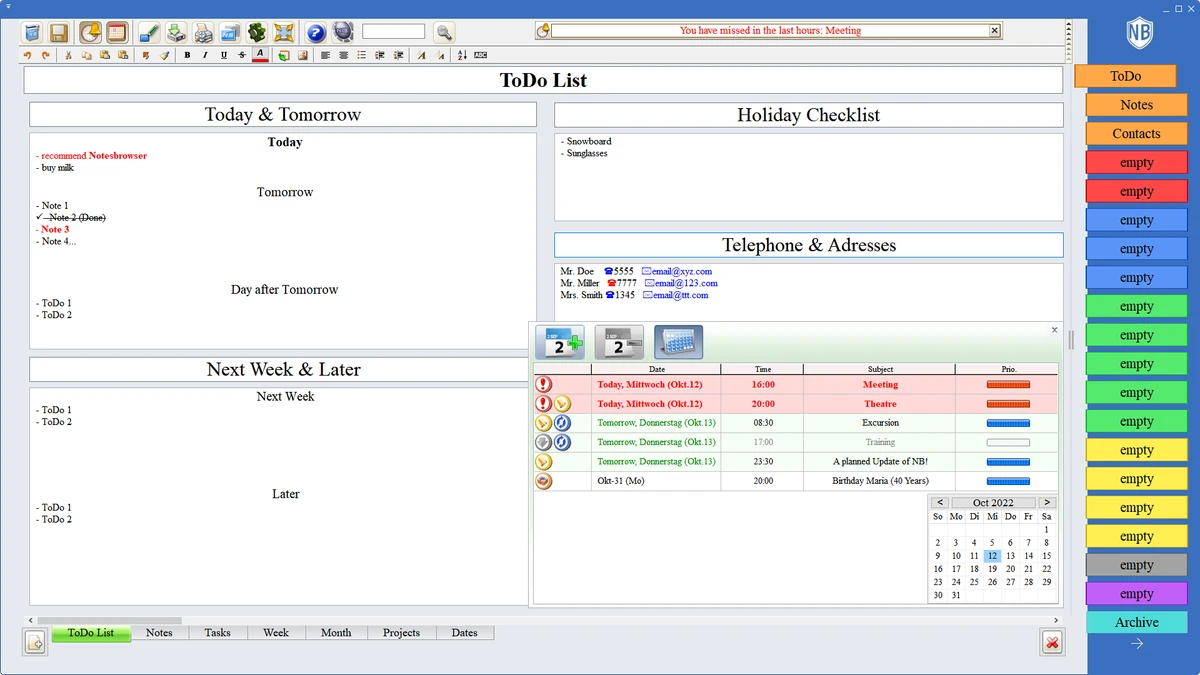This screenshot has width=1200, height=675.
Task: Click the Meeting row priority bar
Action: (1008, 384)
